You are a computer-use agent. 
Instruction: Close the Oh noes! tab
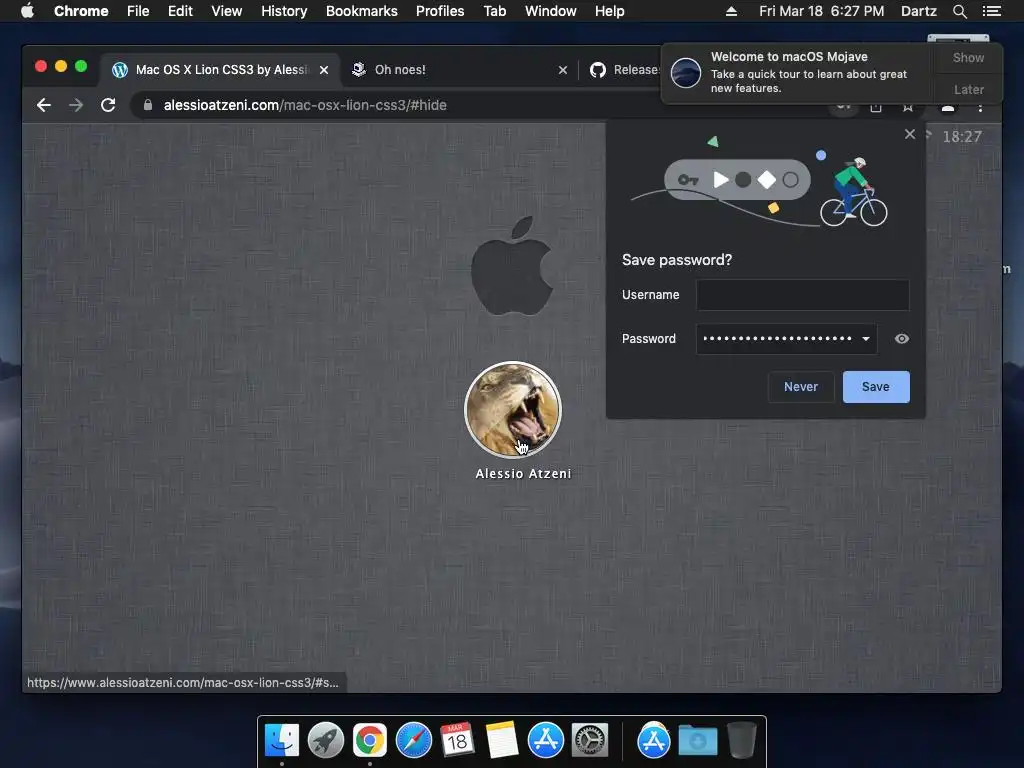tap(563, 70)
